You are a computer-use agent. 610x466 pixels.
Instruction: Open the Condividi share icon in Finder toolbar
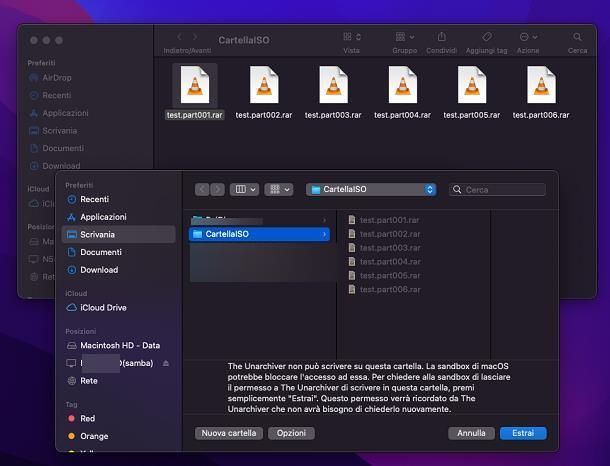[442, 37]
